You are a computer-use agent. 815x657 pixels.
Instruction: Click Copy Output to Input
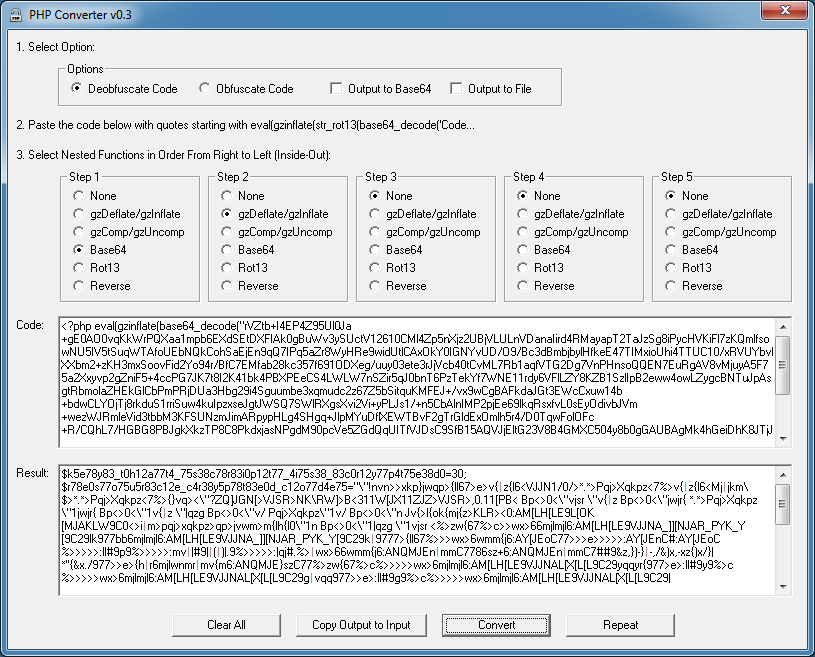click(x=361, y=625)
